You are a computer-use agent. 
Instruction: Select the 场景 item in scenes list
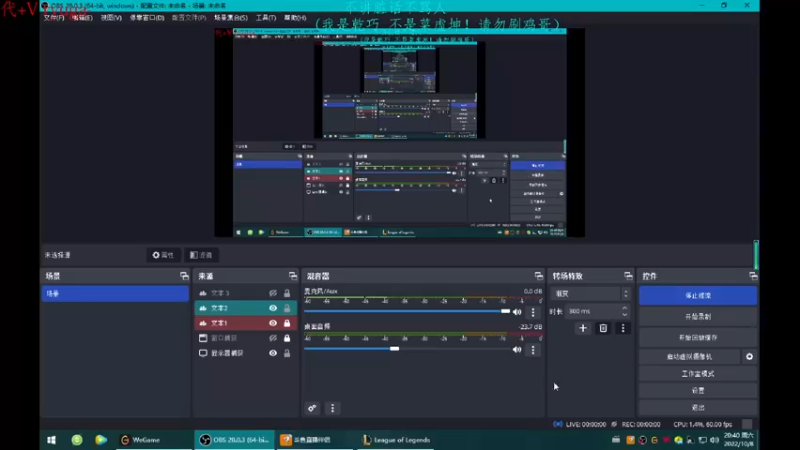click(x=115, y=293)
